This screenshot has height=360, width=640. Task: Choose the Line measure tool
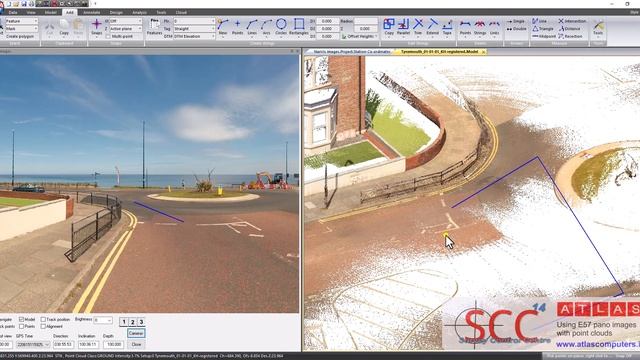pyautogui.click(x=540, y=21)
